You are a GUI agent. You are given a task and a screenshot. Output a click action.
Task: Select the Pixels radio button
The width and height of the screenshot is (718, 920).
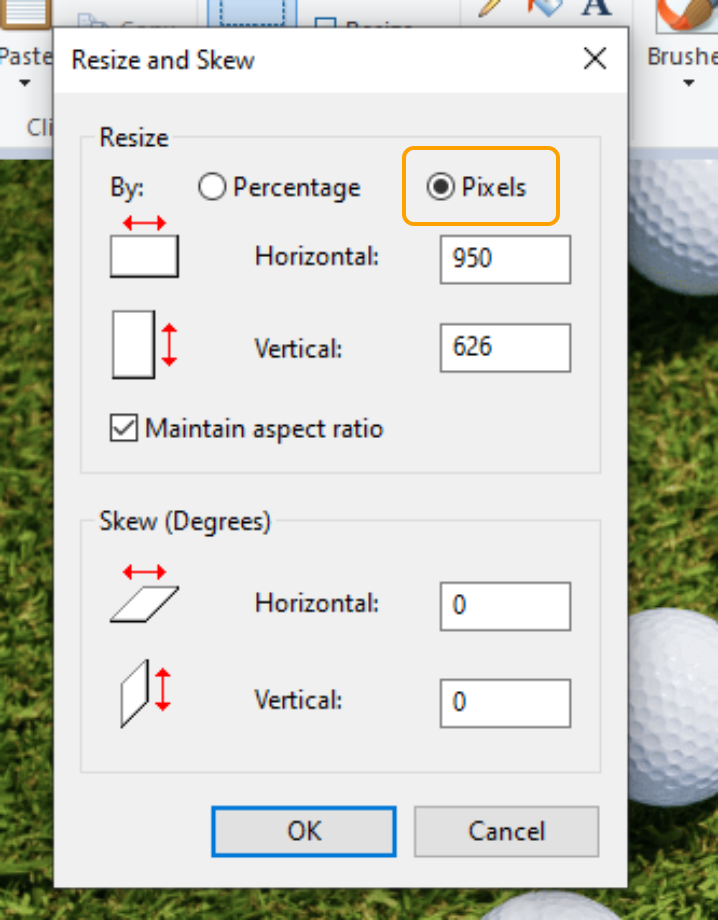[441, 188]
